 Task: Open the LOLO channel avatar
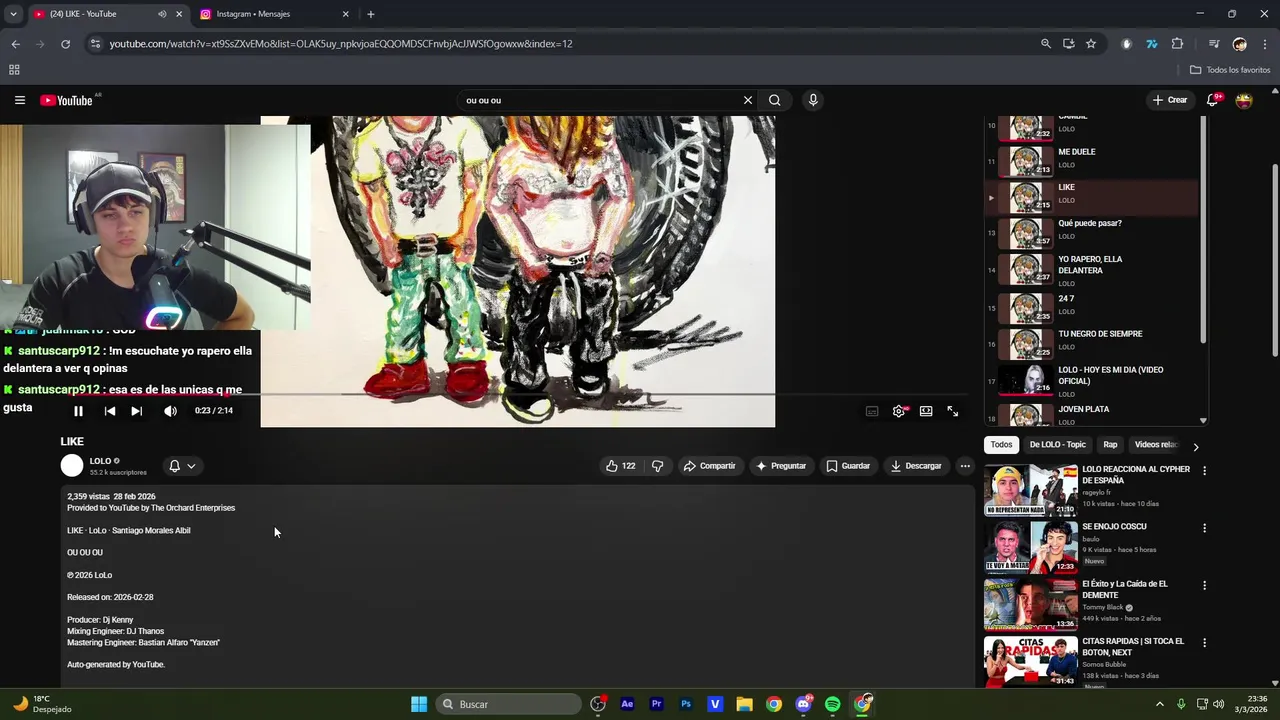[72, 466]
